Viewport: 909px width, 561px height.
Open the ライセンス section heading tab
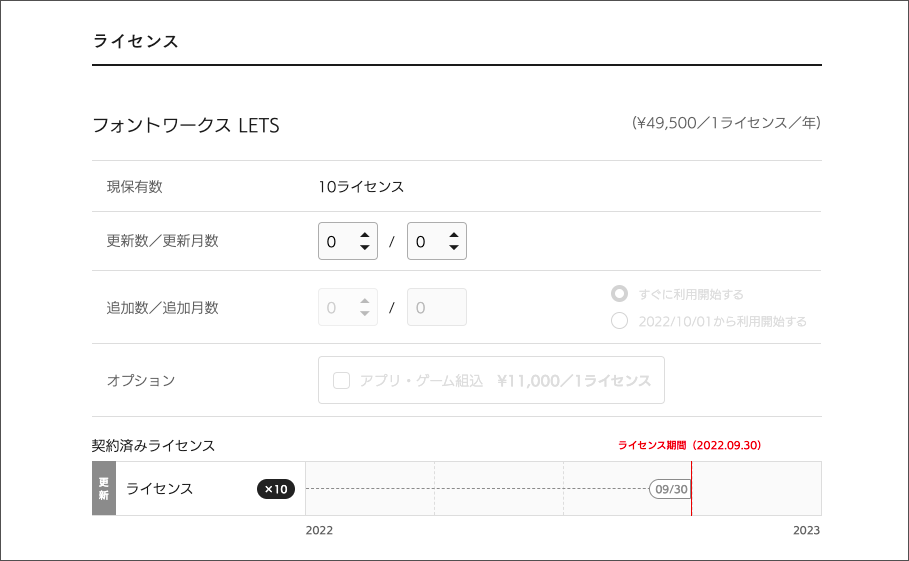pyautogui.click(x=135, y=41)
